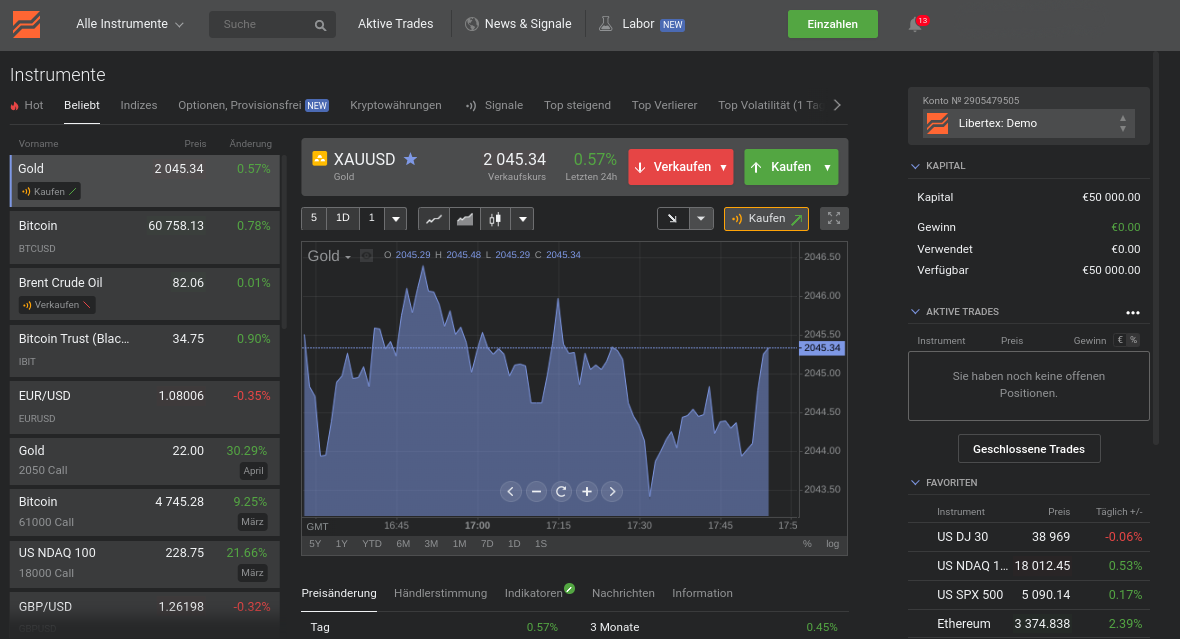The height and width of the screenshot is (639, 1180).
Task: Select the 5Y chart range
Action: [315, 543]
